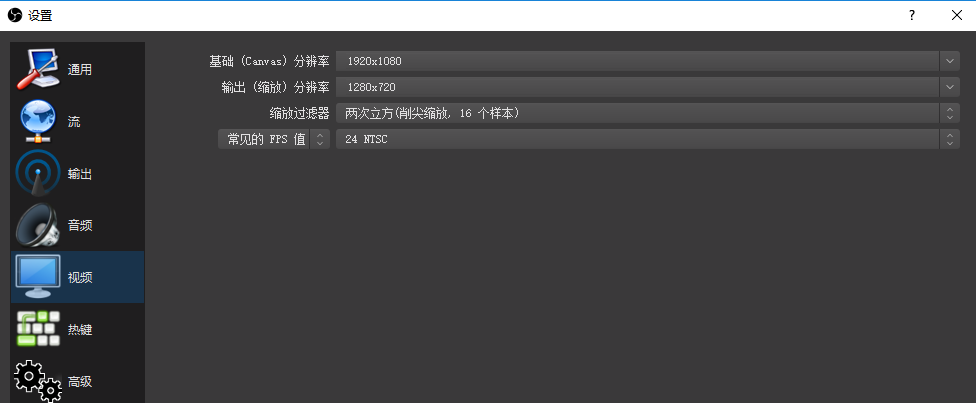Select the 流 stream globe icon

[x=37, y=121]
